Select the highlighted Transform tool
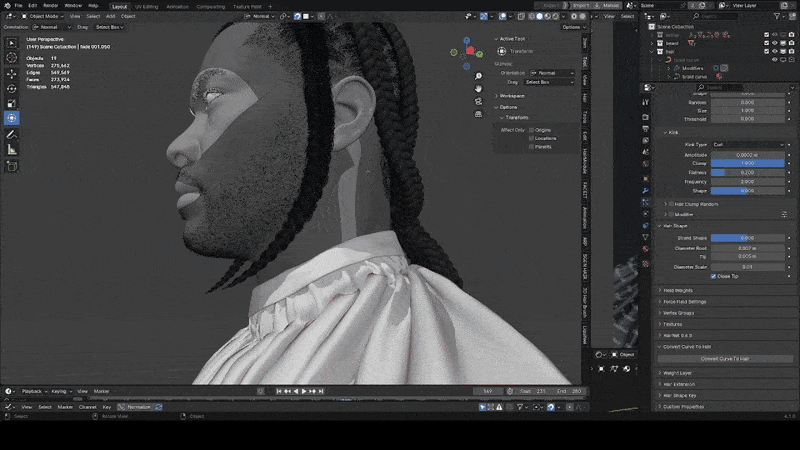This screenshot has height=450, width=800. click(x=11, y=118)
